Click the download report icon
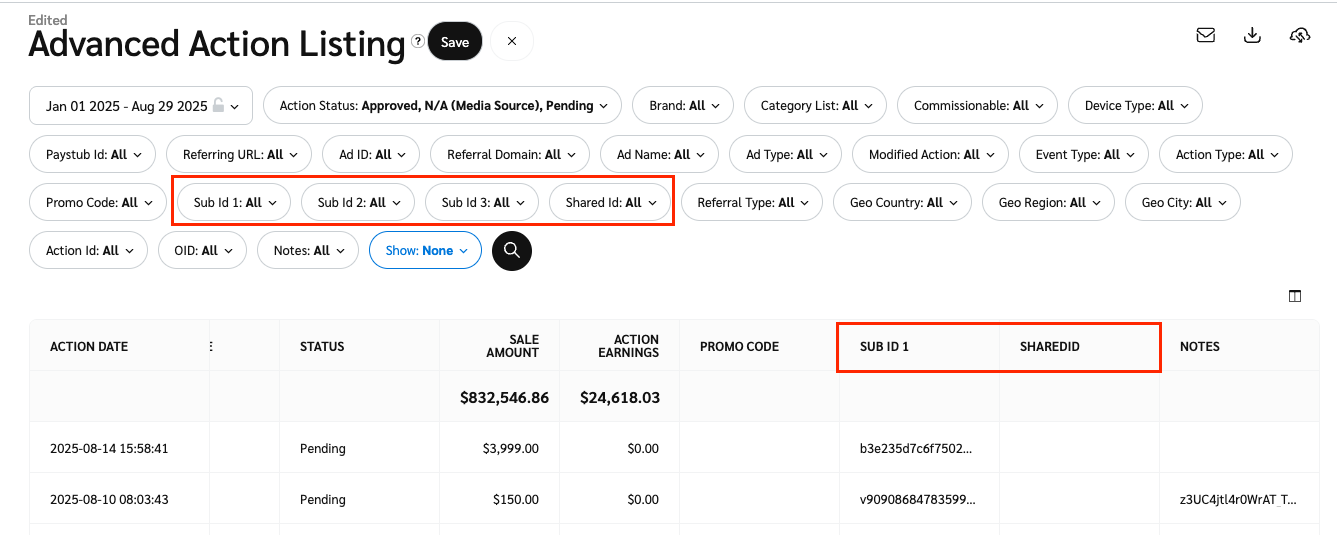Screen dimensions: 1337x535 [x=1252, y=35]
